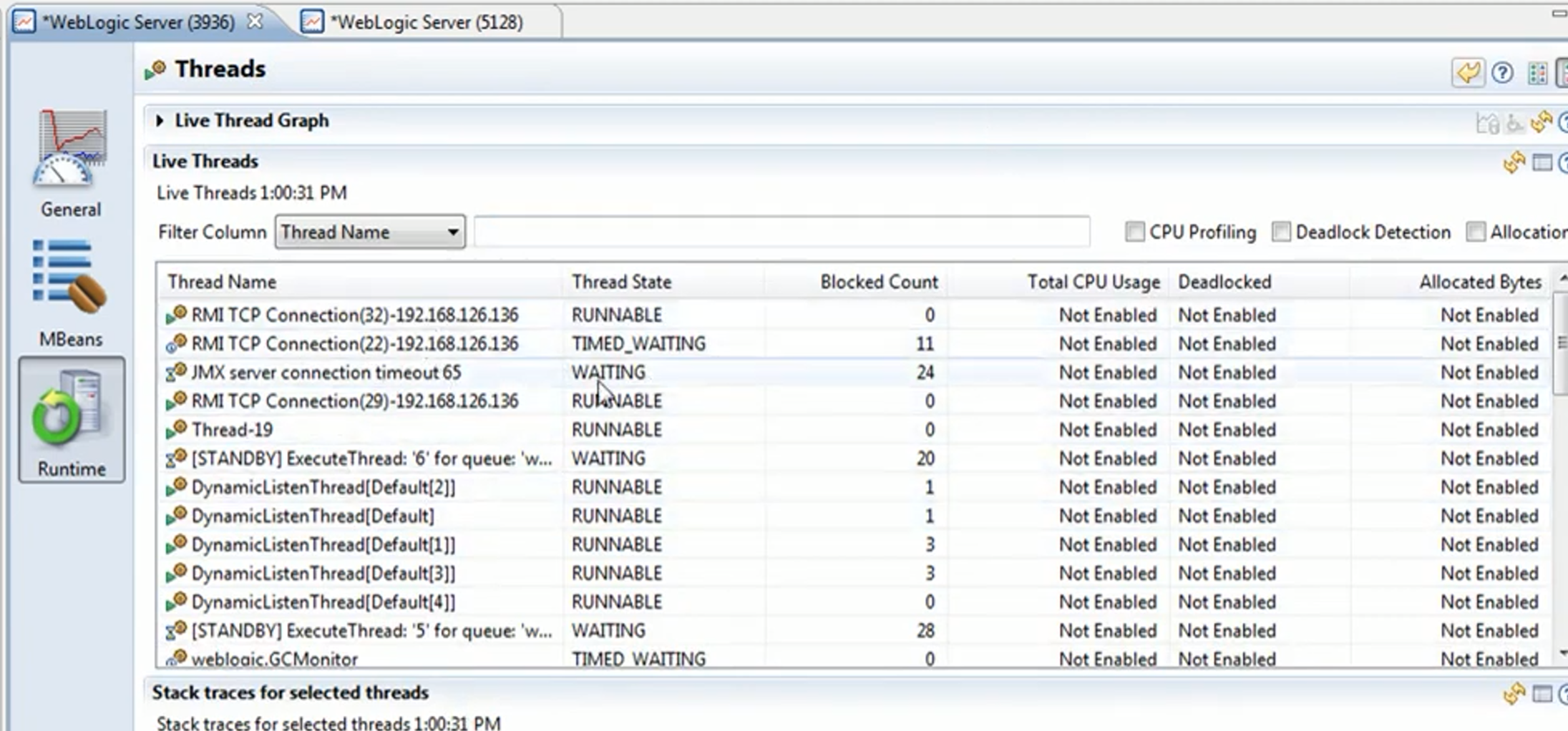This screenshot has height=731, width=1568.
Task: Expand the Live Thread Graph section
Action: pos(160,120)
